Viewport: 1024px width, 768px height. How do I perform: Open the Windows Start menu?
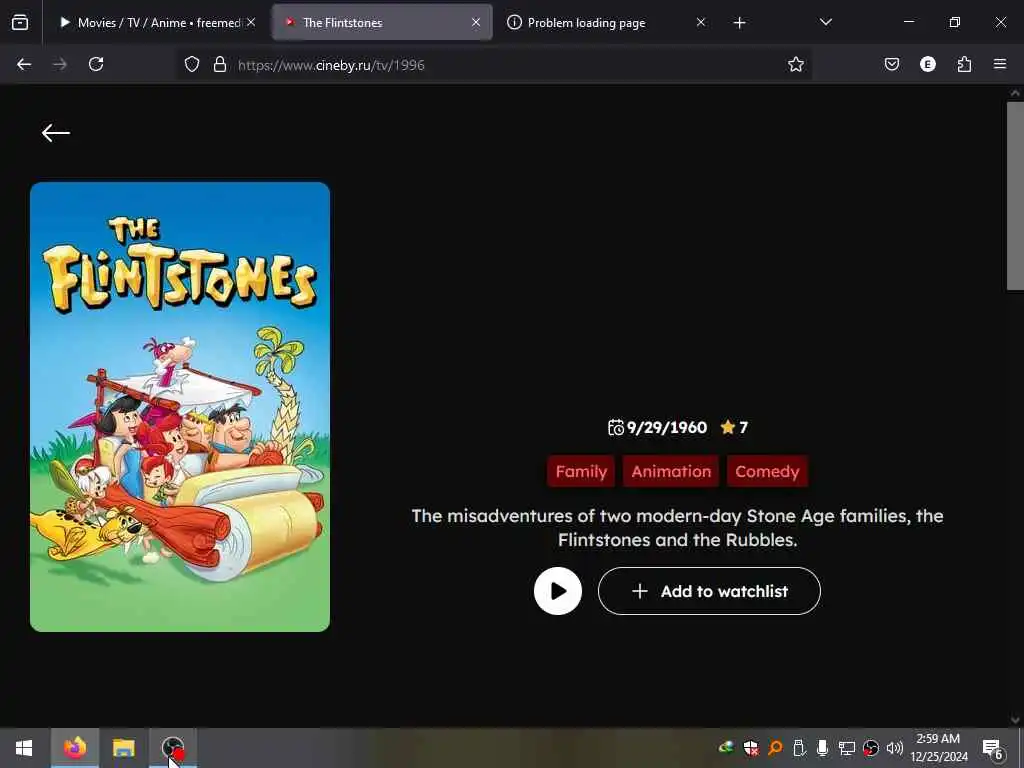24,748
